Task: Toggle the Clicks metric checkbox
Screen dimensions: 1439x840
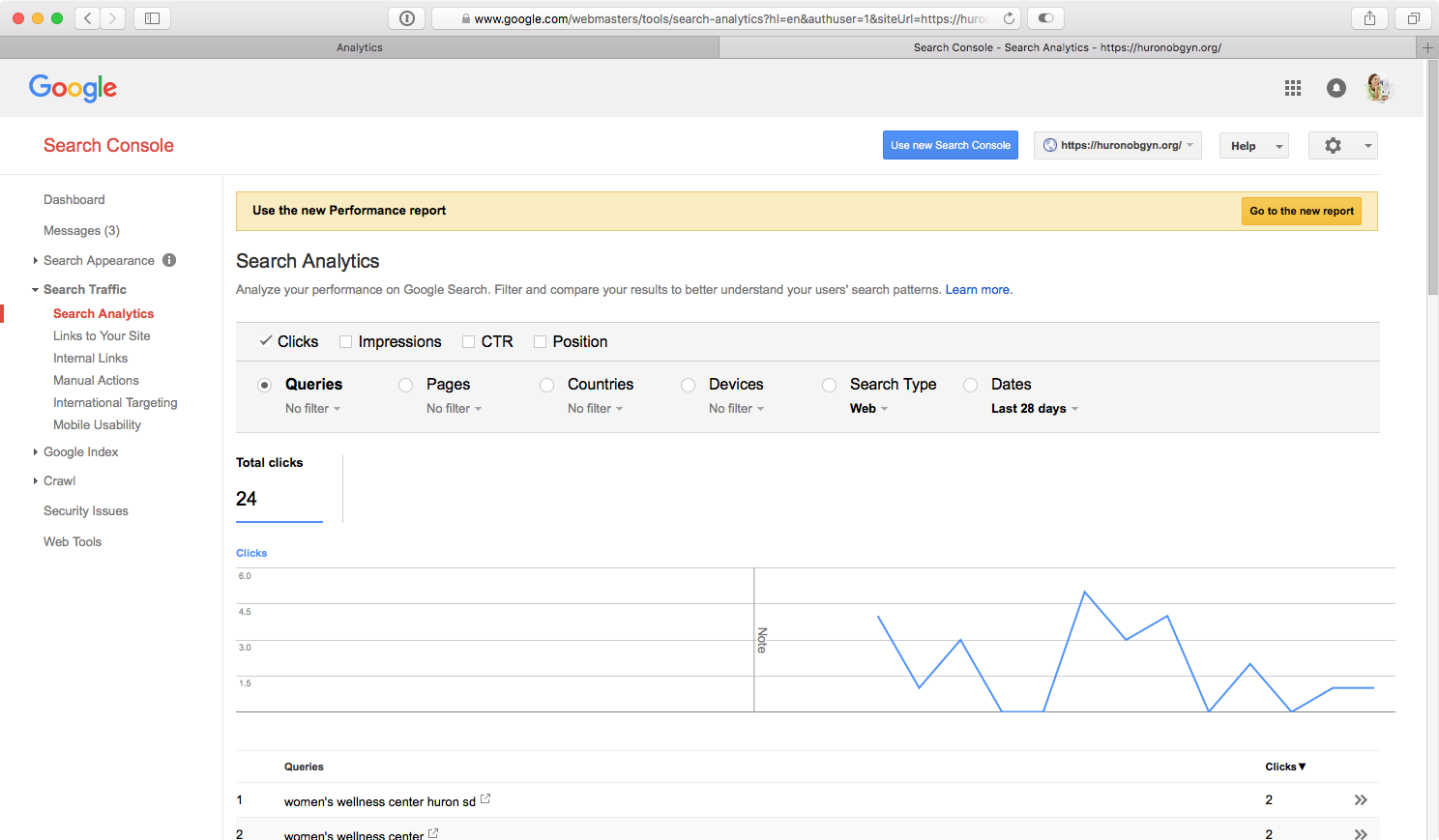Action: click(x=266, y=341)
